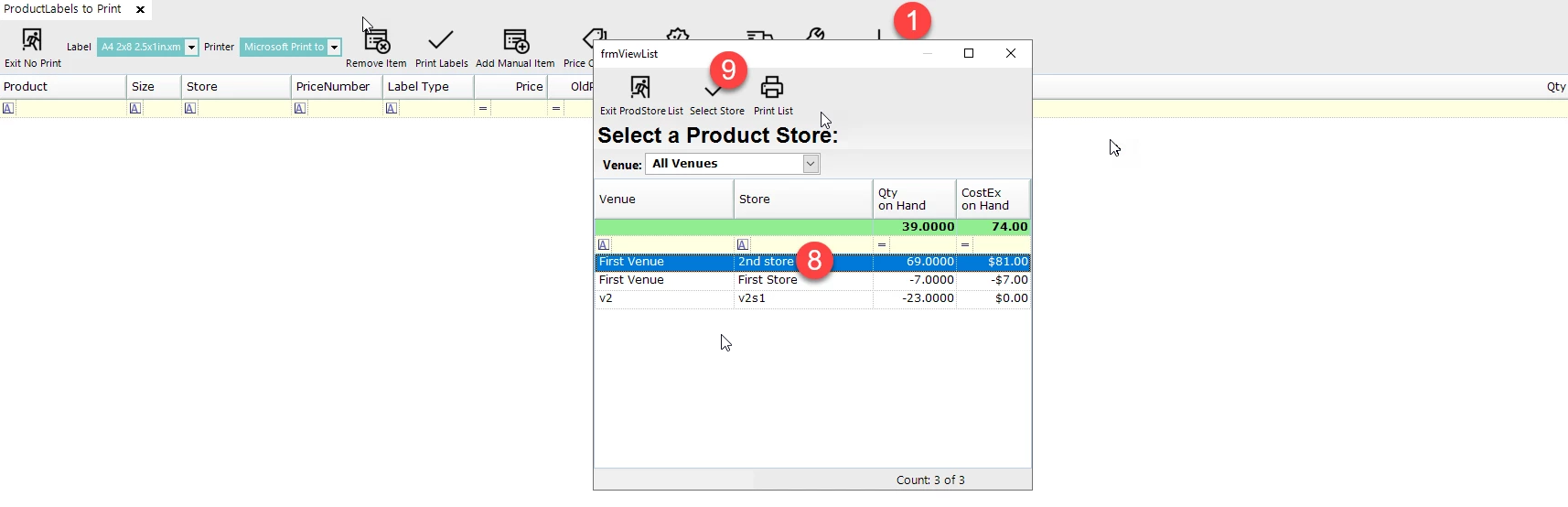Image resolution: width=1568 pixels, height=507 pixels.
Task: Sort by Store column header in list
Action: tap(801, 200)
